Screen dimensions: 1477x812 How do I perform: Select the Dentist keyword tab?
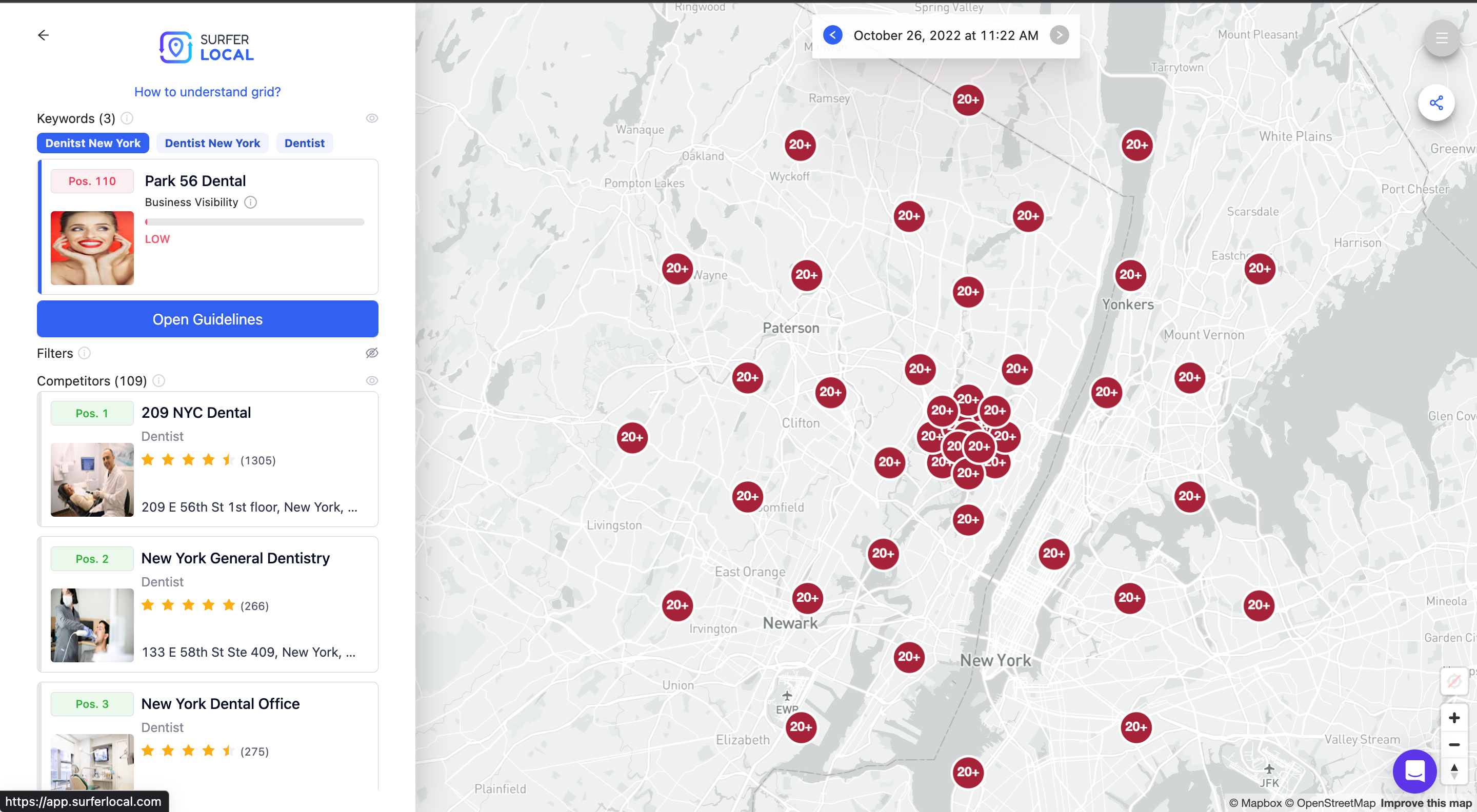coord(305,143)
